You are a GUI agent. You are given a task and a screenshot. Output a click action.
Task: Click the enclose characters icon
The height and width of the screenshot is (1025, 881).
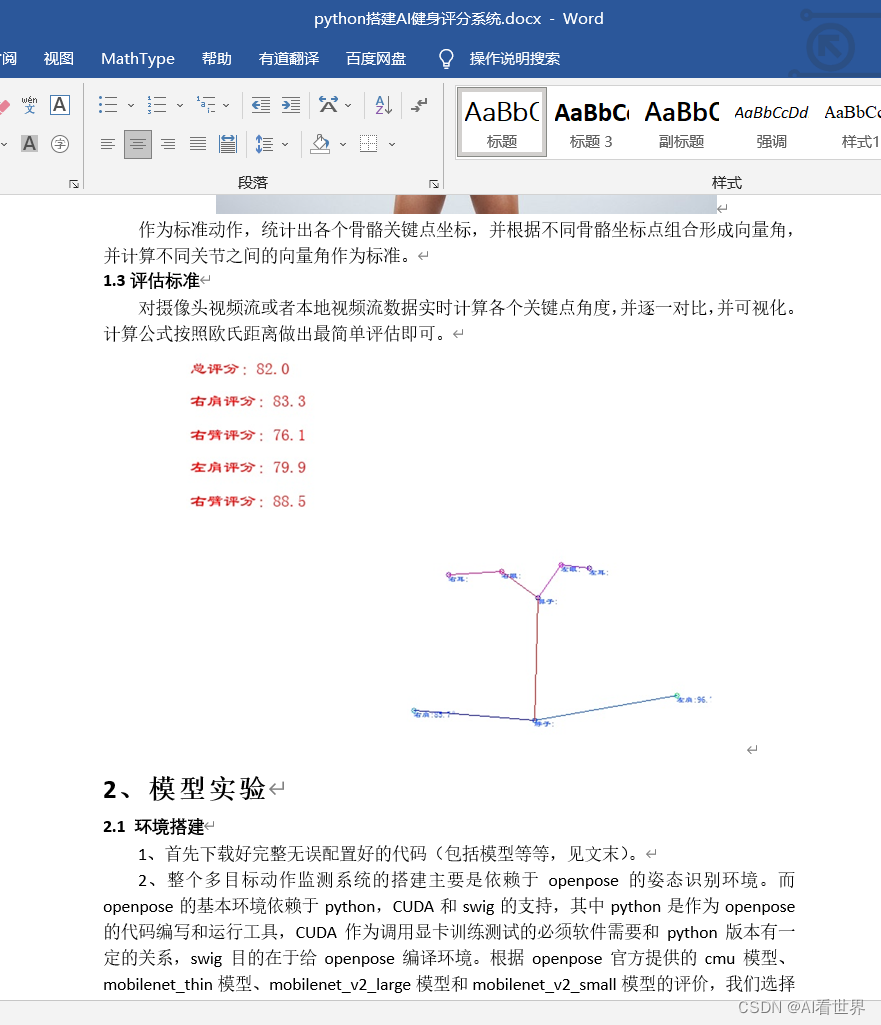(60, 143)
